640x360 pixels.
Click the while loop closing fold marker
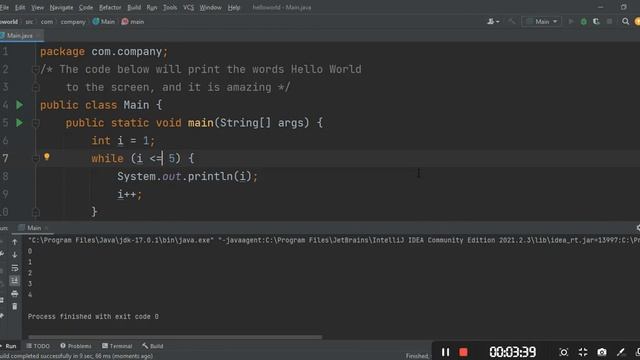36,212
